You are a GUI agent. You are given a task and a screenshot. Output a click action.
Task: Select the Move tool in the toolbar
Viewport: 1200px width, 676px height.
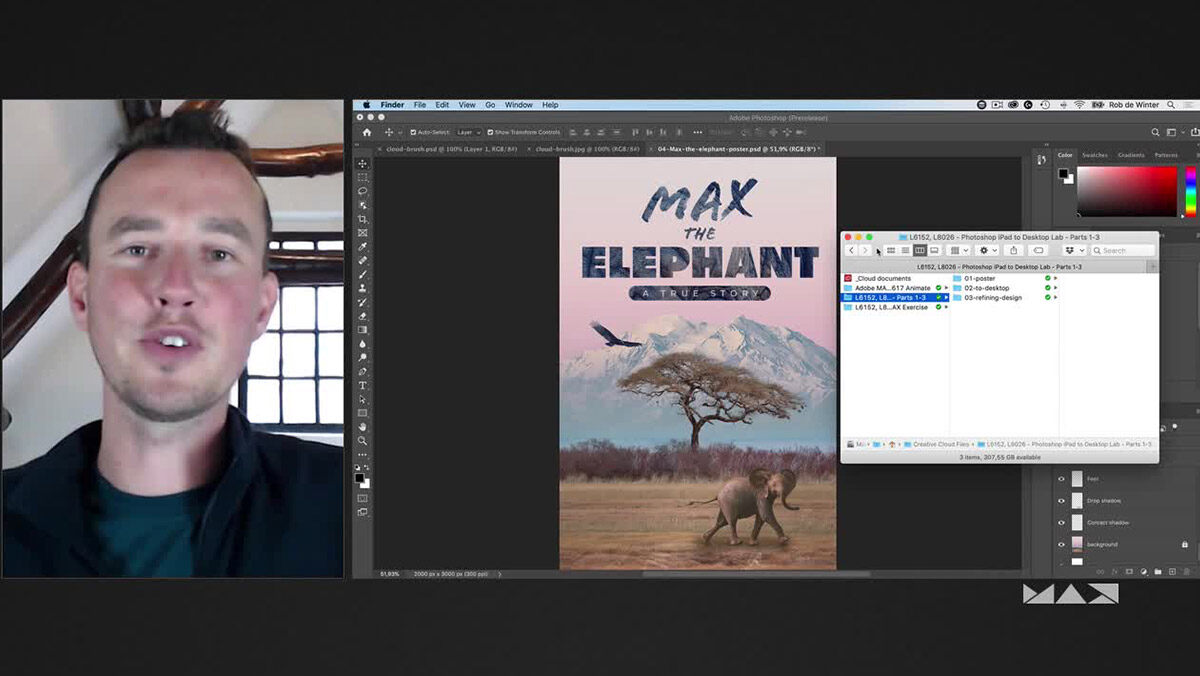point(362,164)
